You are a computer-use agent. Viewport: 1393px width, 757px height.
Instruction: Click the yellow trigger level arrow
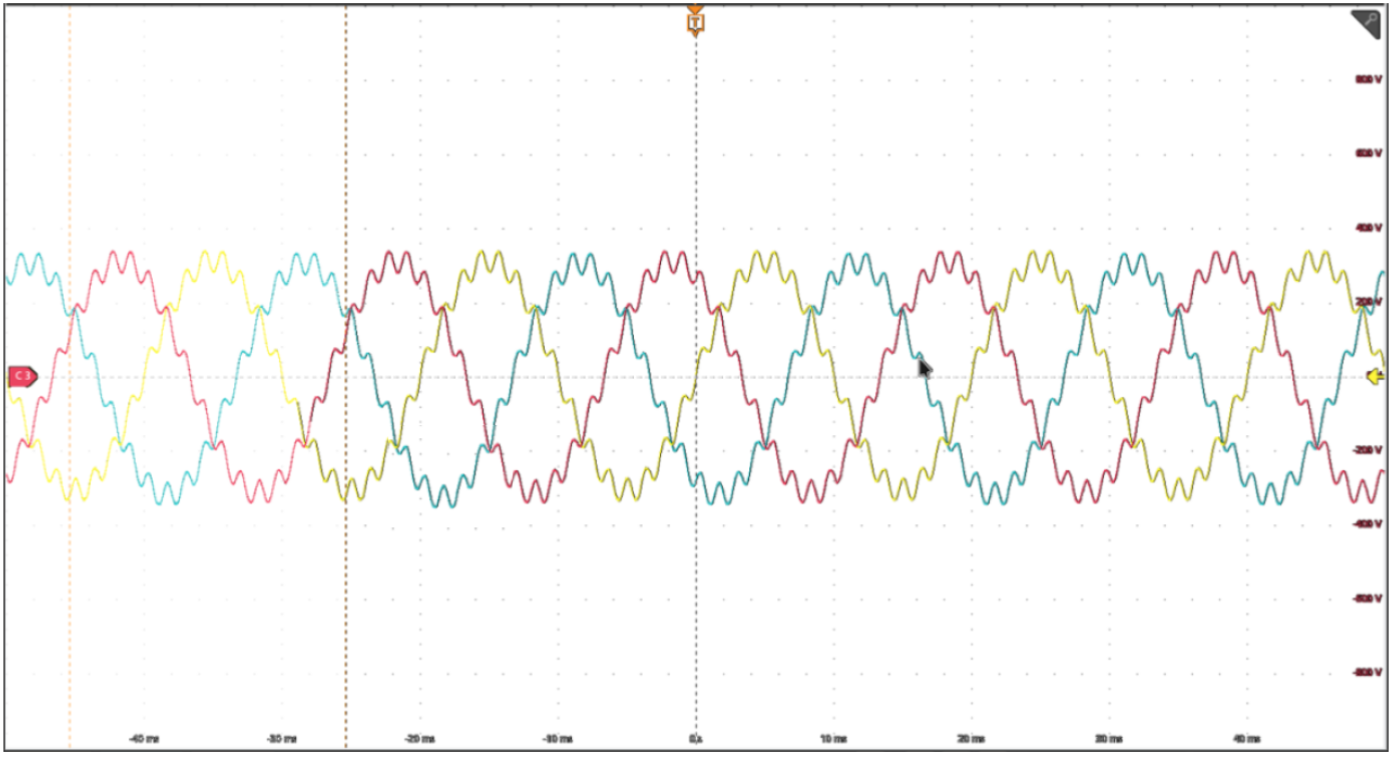[1375, 377]
